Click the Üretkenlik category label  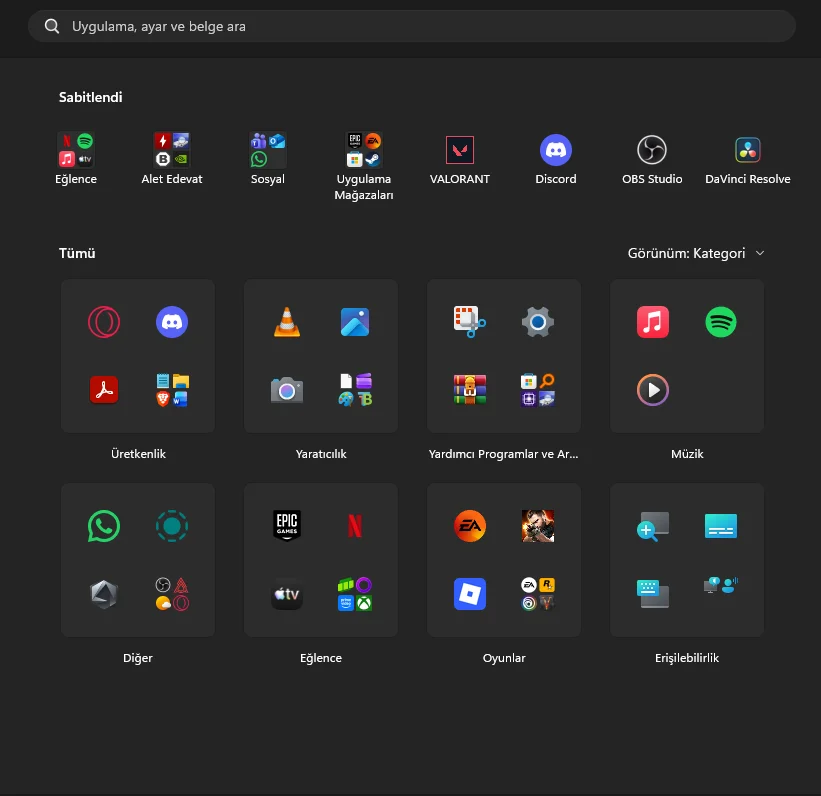point(138,454)
